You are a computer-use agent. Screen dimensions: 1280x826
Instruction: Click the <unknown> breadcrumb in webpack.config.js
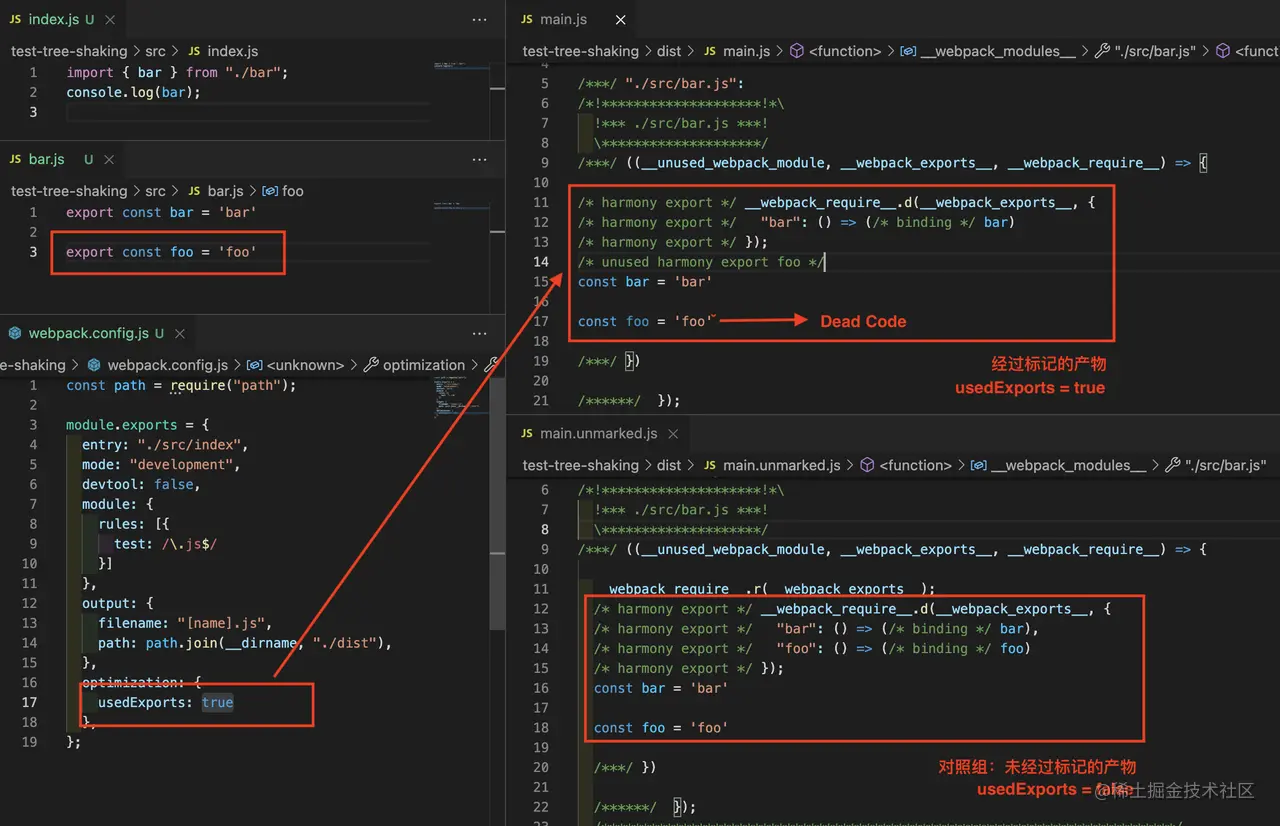point(305,365)
